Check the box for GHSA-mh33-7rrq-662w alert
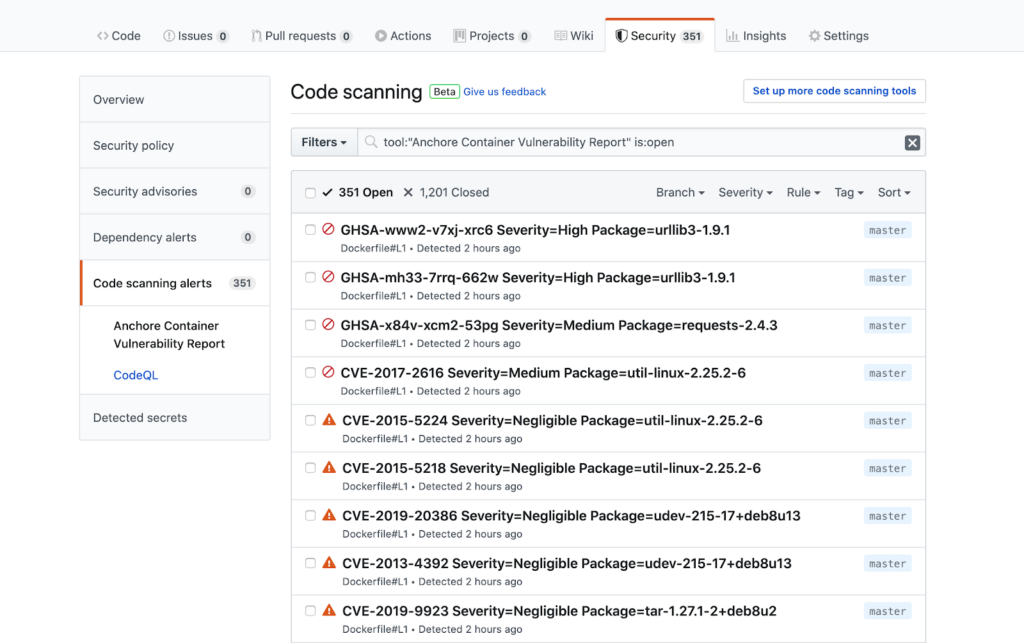This screenshot has width=1024, height=643. point(310,278)
